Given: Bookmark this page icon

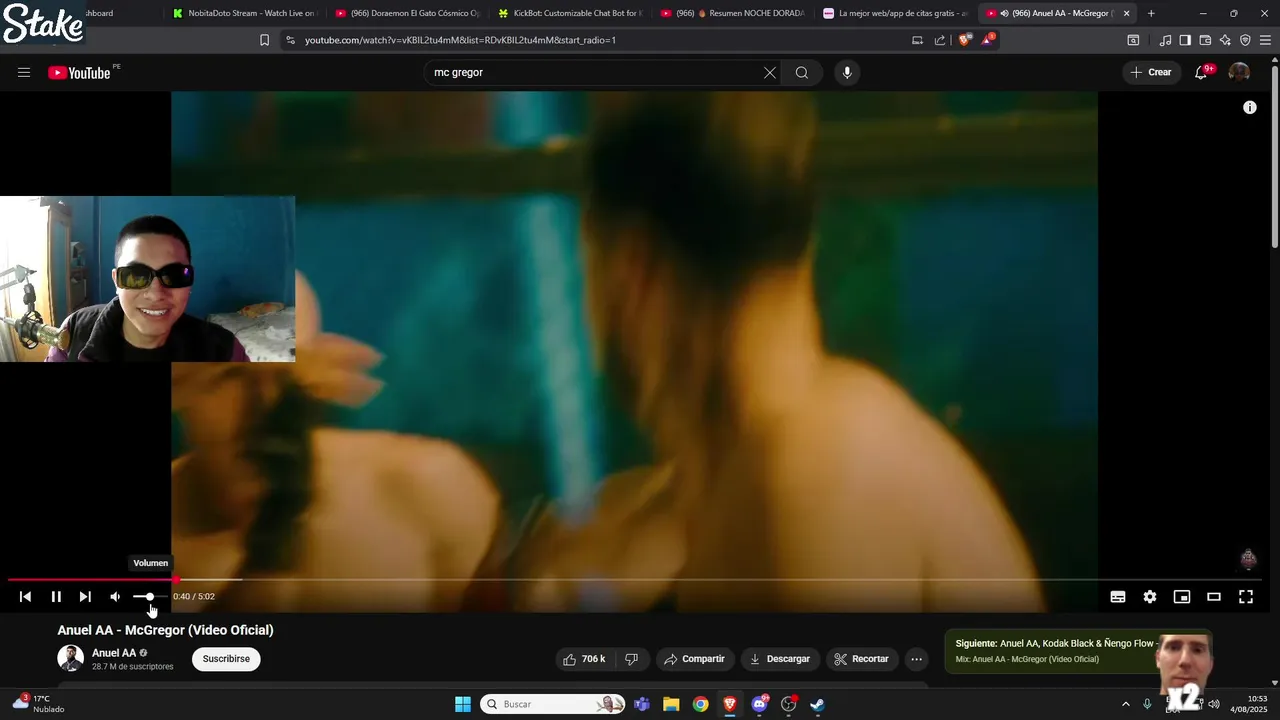Looking at the screenshot, I should [x=264, y=40].
